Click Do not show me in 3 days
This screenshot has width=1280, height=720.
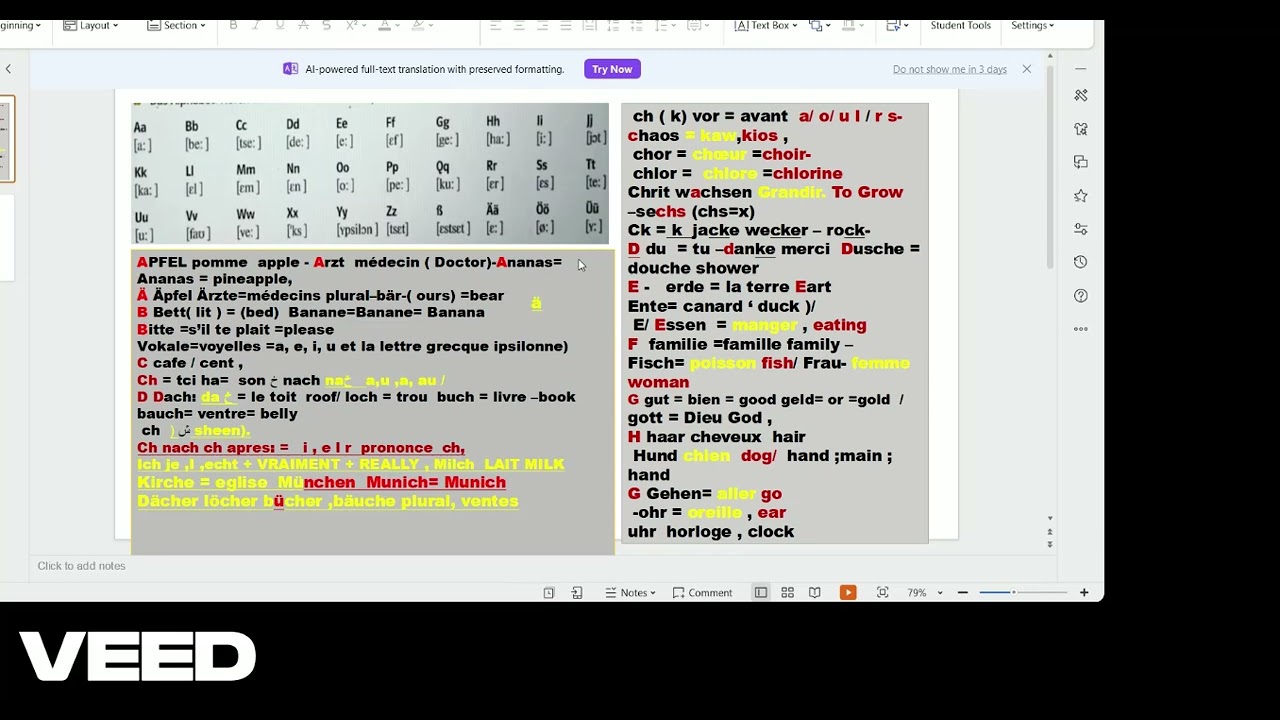950,69
